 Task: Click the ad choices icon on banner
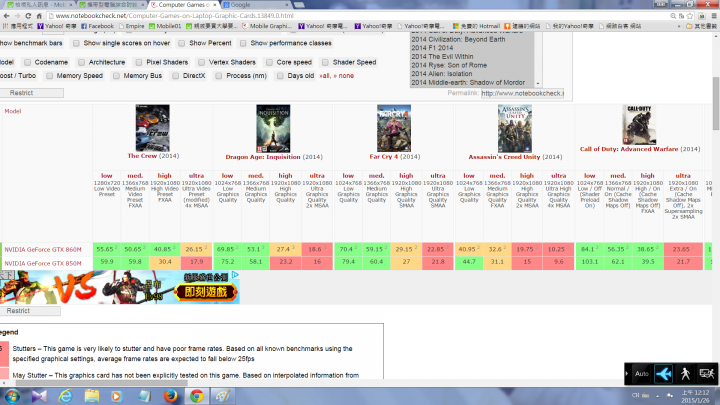pos(235,275)
